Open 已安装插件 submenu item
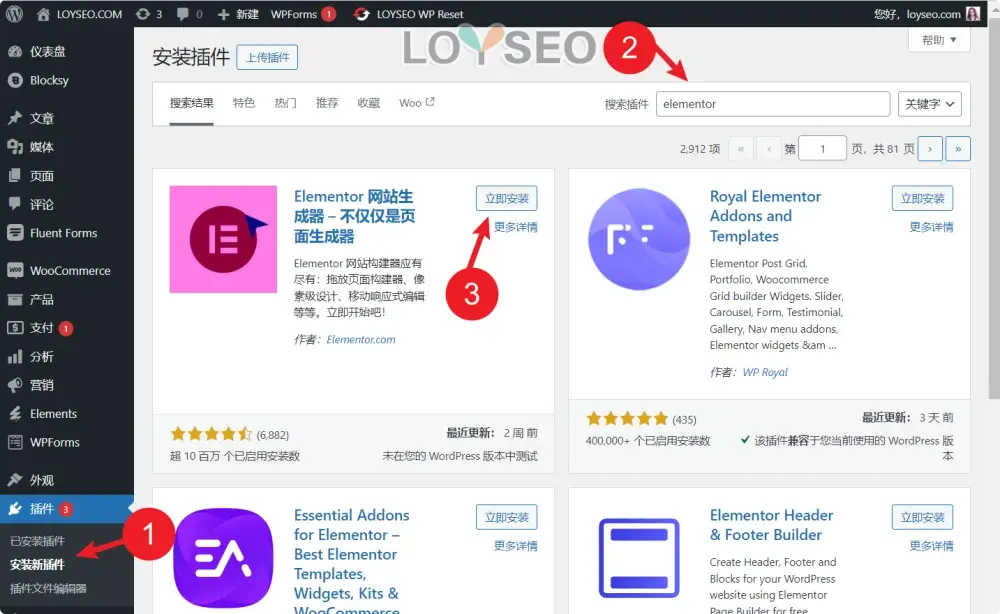Screen dimensions: 1000x614 pos(38,541)
